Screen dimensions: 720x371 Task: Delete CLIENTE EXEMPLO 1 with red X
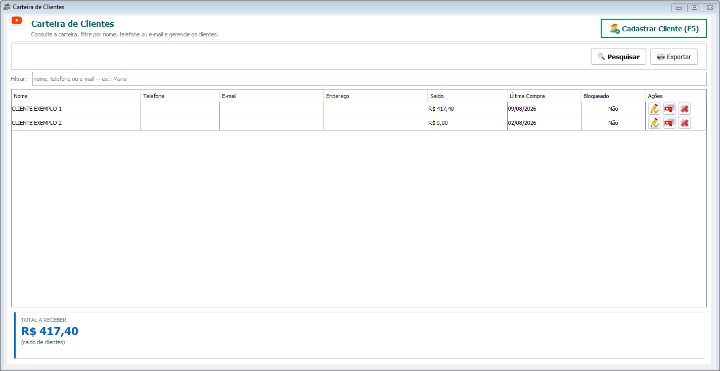[685, 109]
